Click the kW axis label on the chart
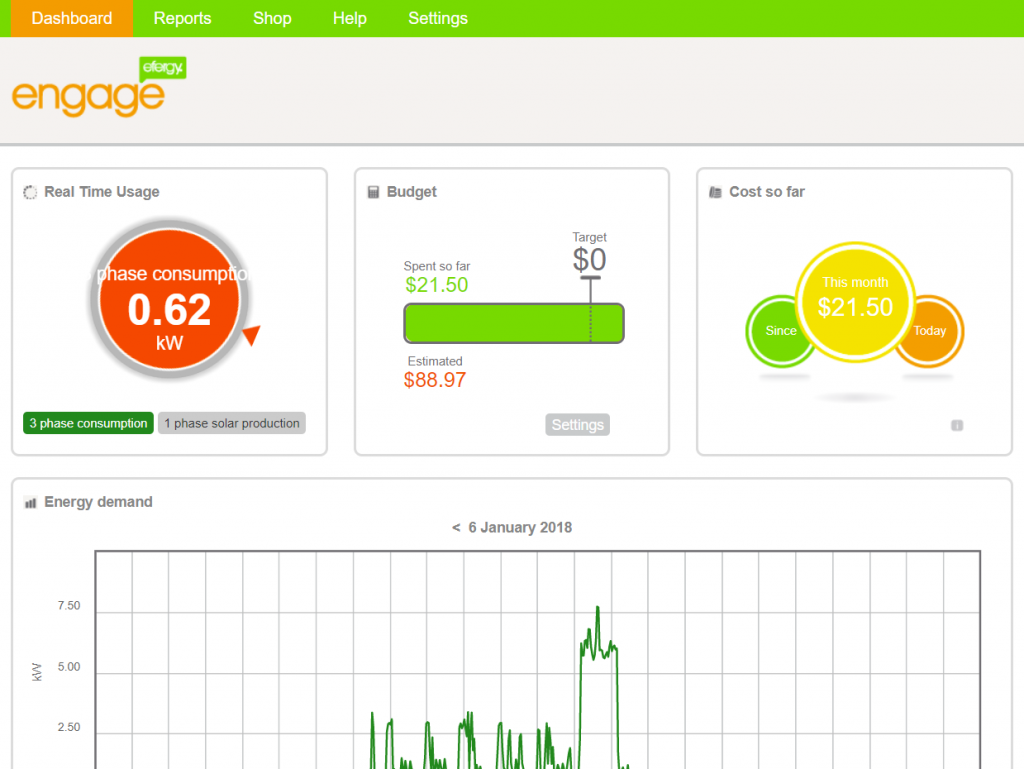The height and width of the screenshot is (769, 1024). point(37,672)
